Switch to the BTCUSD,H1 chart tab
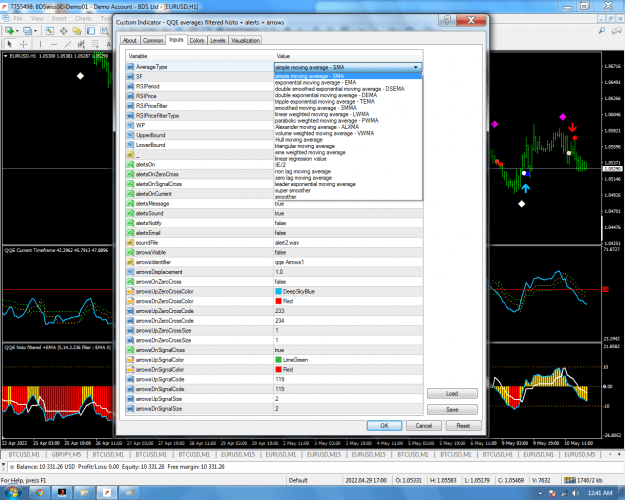Image resolution: width=625 pixels, height=500 pixels. (x=498, y=454)
